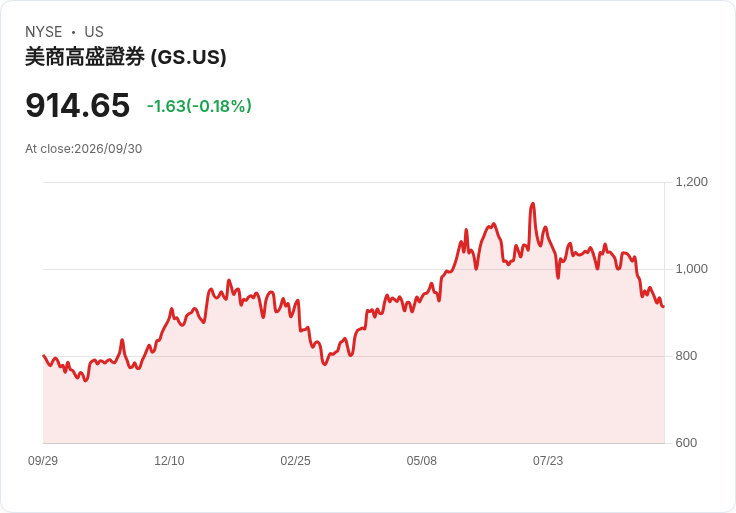
Task: Click the leftmost start of the price line
Action: (44, 356)
